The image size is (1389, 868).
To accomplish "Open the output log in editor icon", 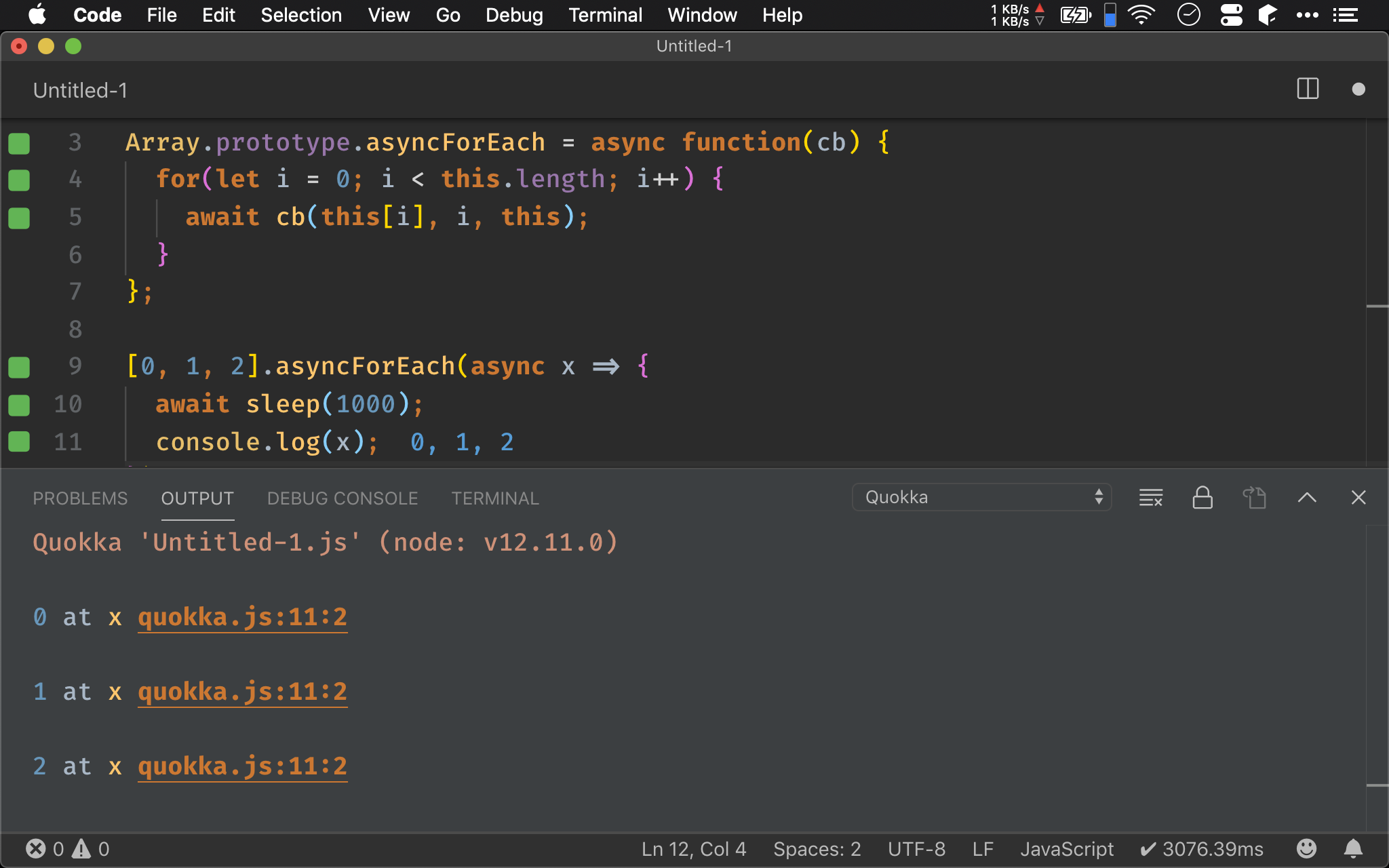I will click(1254, 498).
